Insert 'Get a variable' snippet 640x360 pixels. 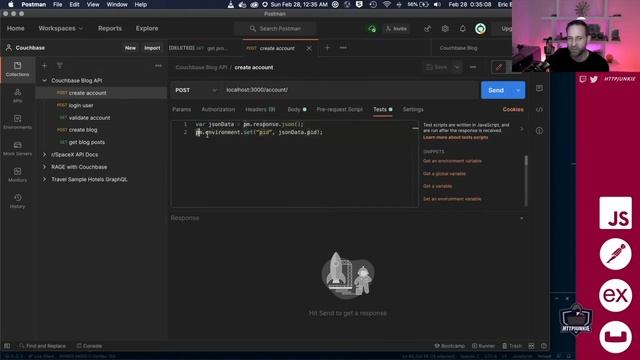pos(437,186)
